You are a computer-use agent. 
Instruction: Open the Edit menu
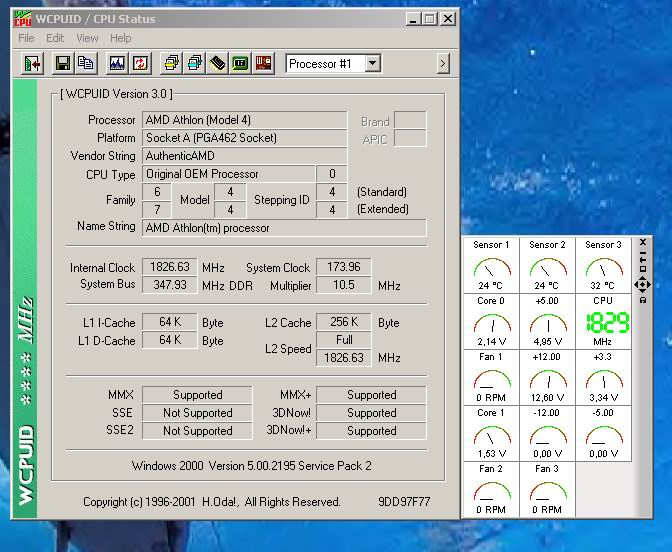(55, 38)
